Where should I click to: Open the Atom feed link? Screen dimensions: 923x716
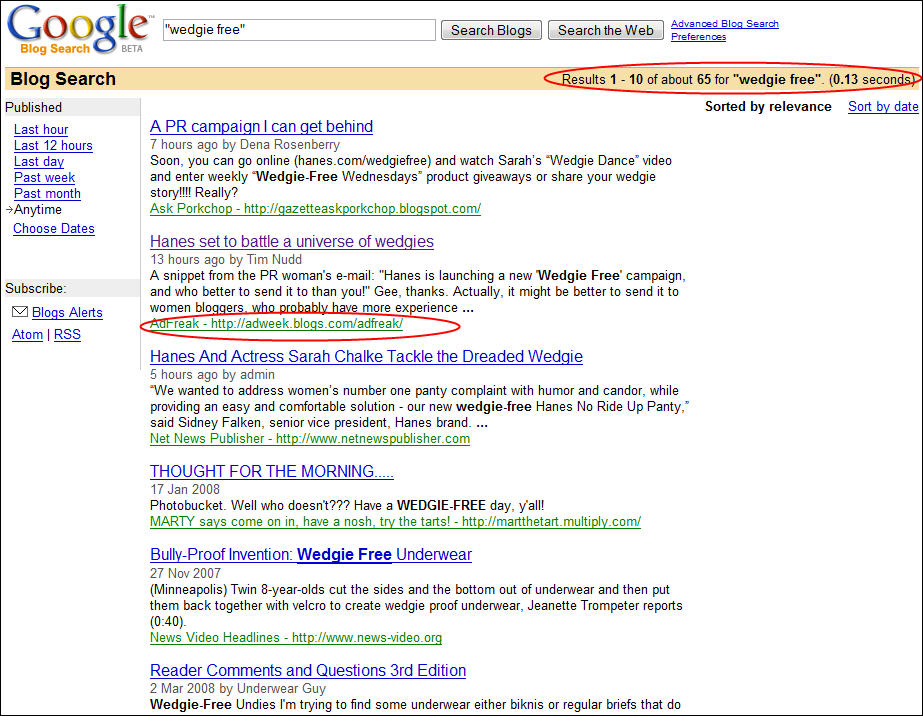tap(27, 334)
